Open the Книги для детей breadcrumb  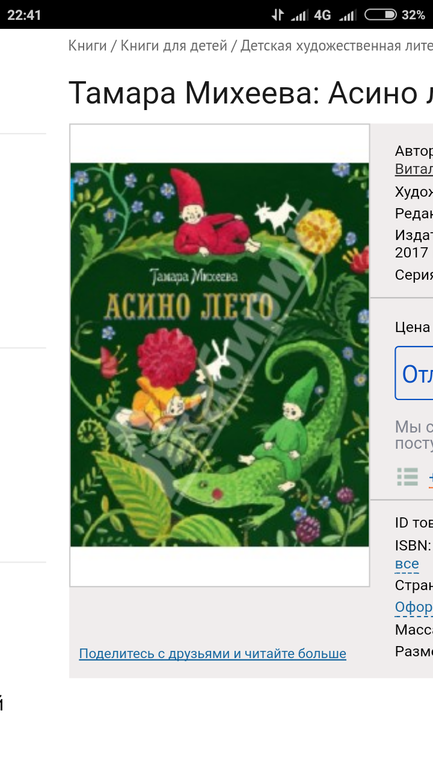174,46
